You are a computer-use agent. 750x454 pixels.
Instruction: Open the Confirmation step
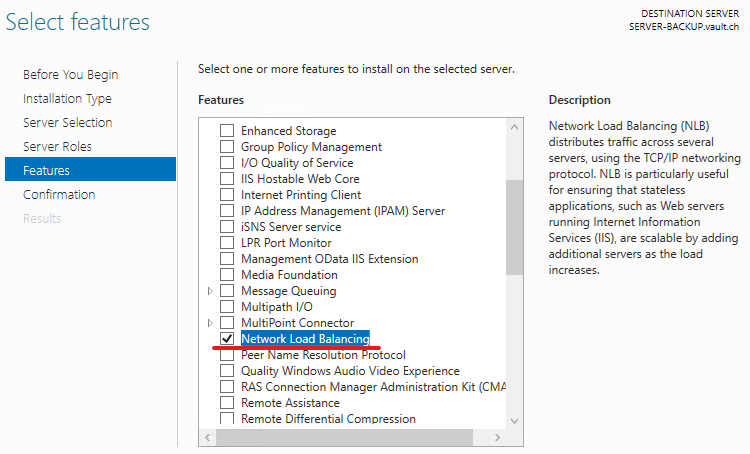[x=59, y=195]
